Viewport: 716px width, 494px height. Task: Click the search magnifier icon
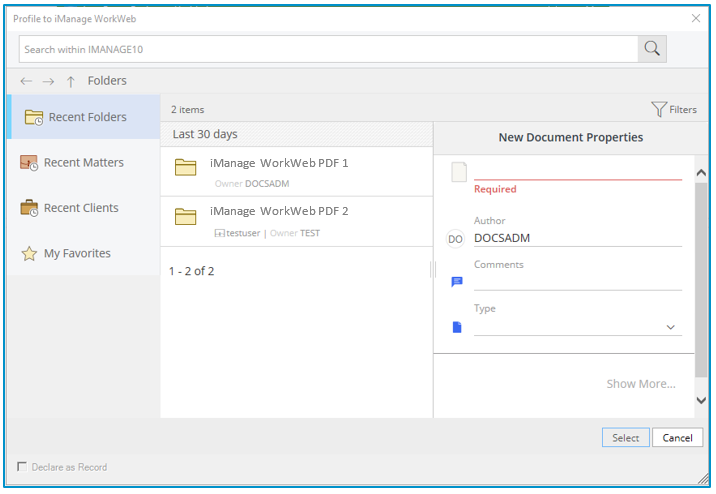652,49
